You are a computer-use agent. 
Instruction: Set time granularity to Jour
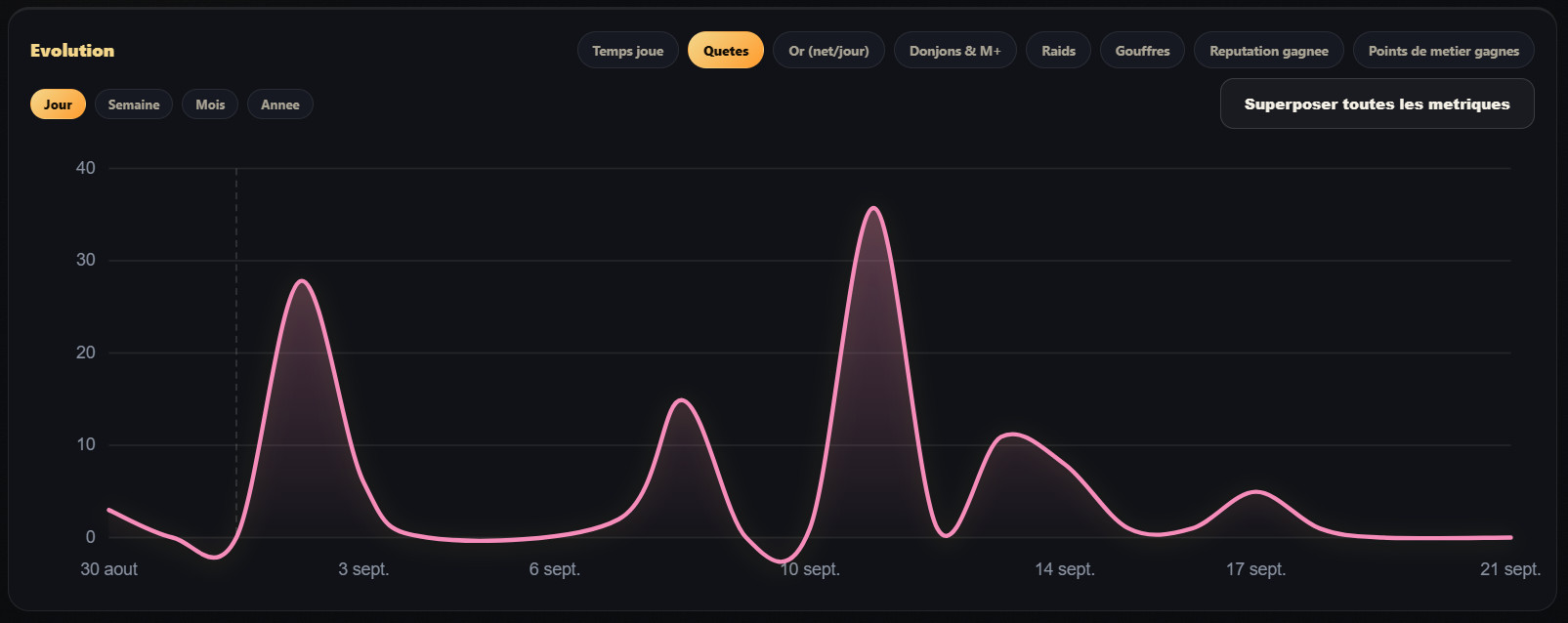click(58, 104)
